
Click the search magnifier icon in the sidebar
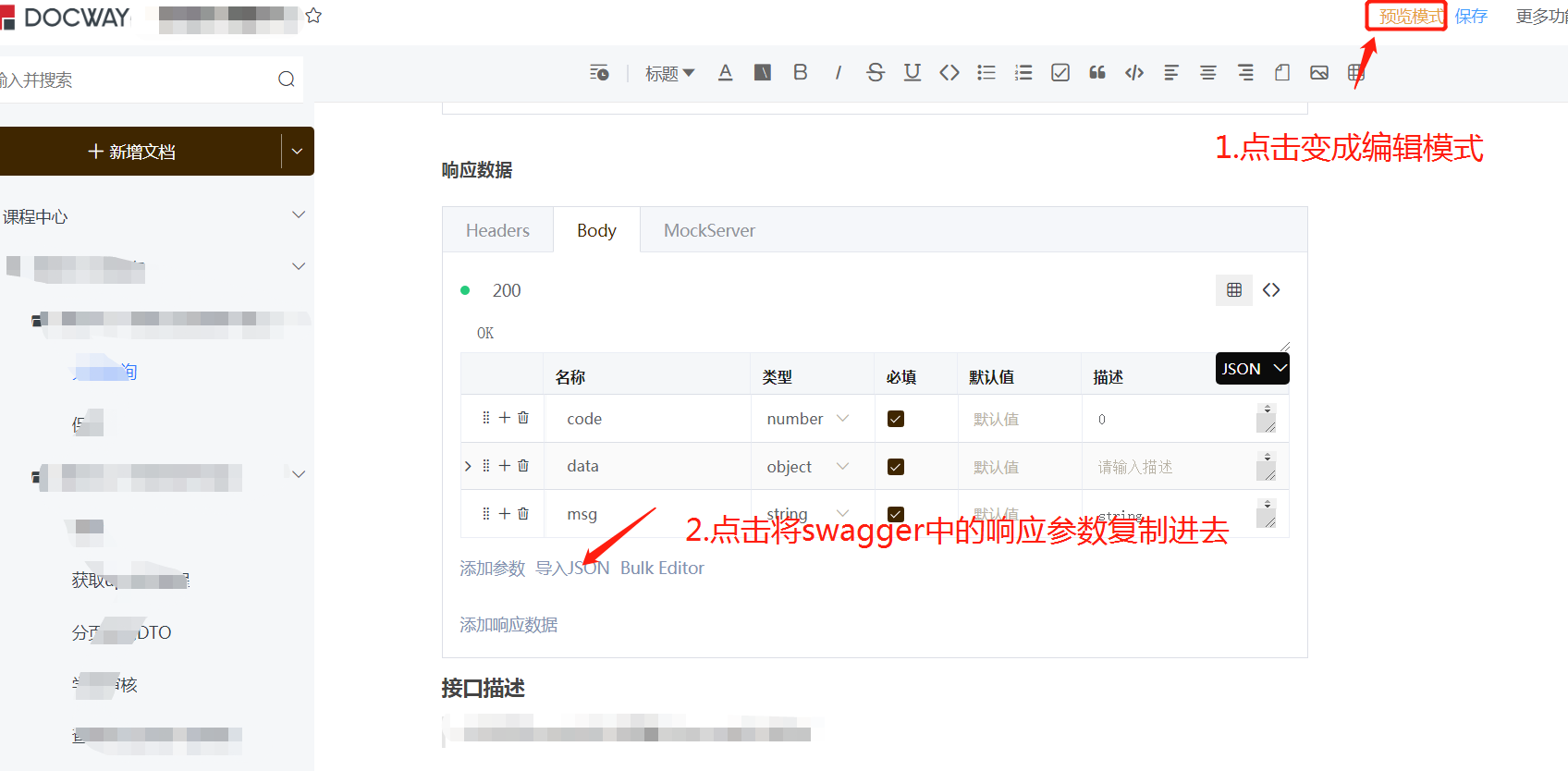[x=287, y=80]
